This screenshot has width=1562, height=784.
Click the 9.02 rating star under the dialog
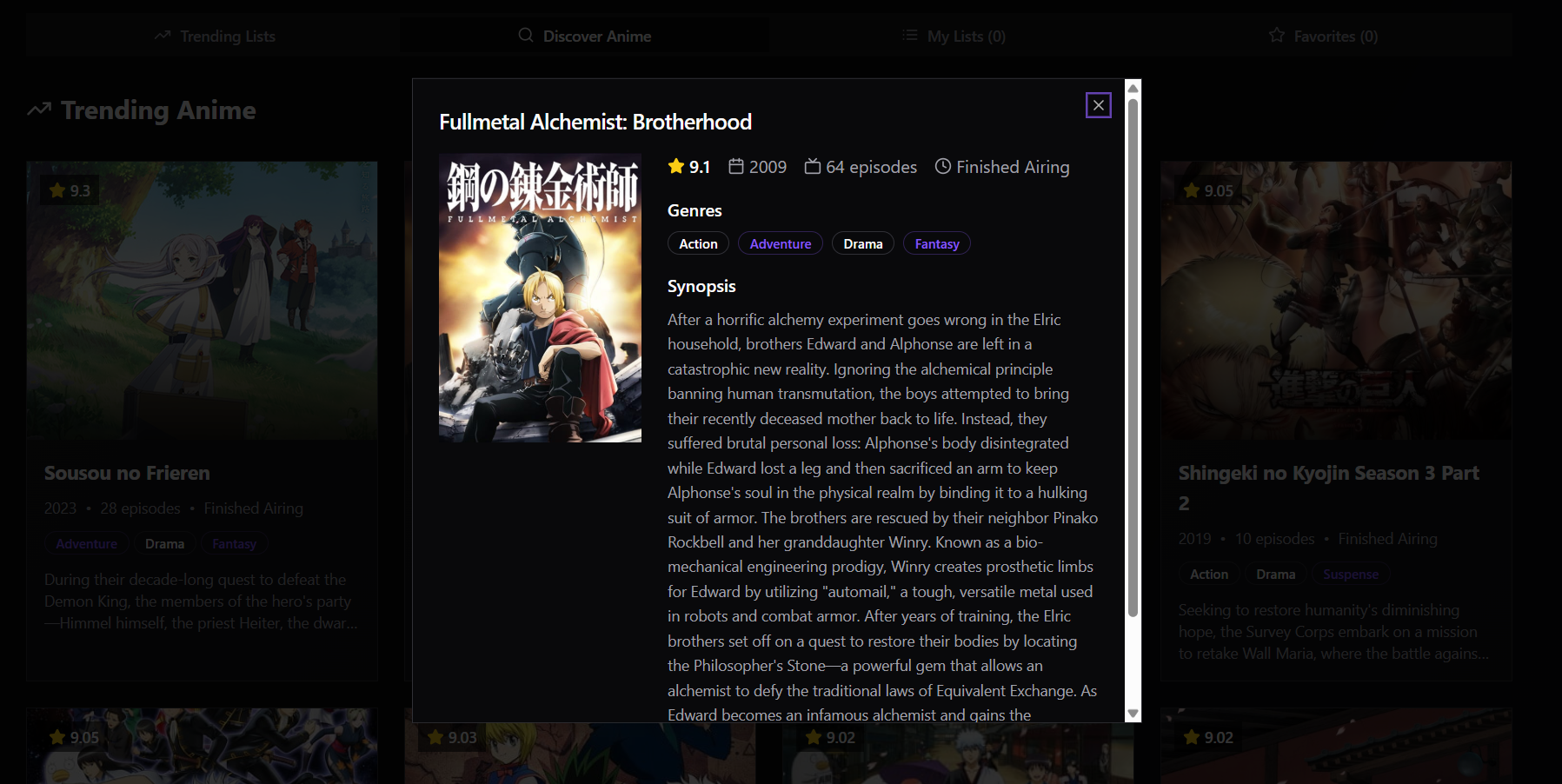pos(814,737)
